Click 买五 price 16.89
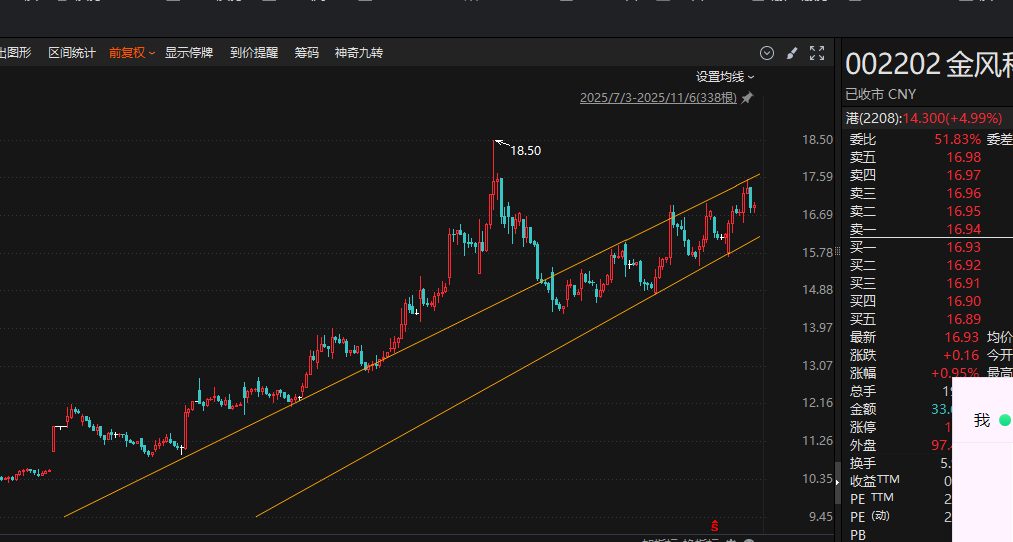1013x542 pixels. tap(963, 319)
